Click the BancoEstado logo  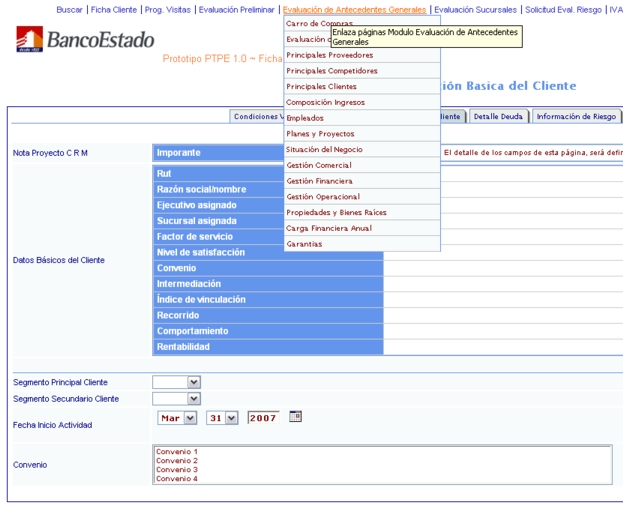pyautogui.click(x=86, y=40)
